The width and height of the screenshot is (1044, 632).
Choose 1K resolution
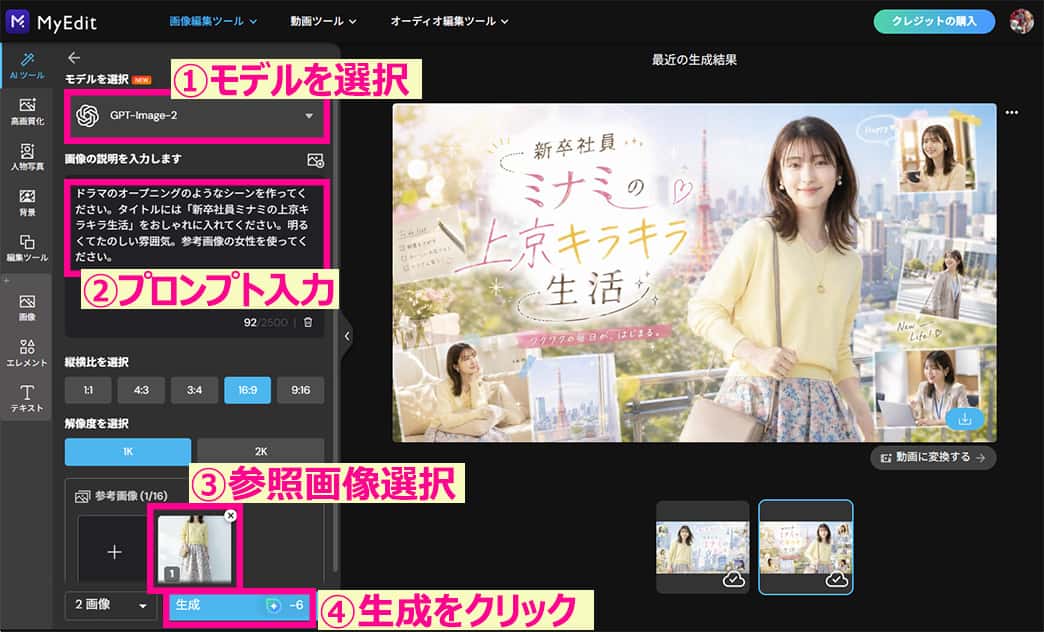pos(128,452)
